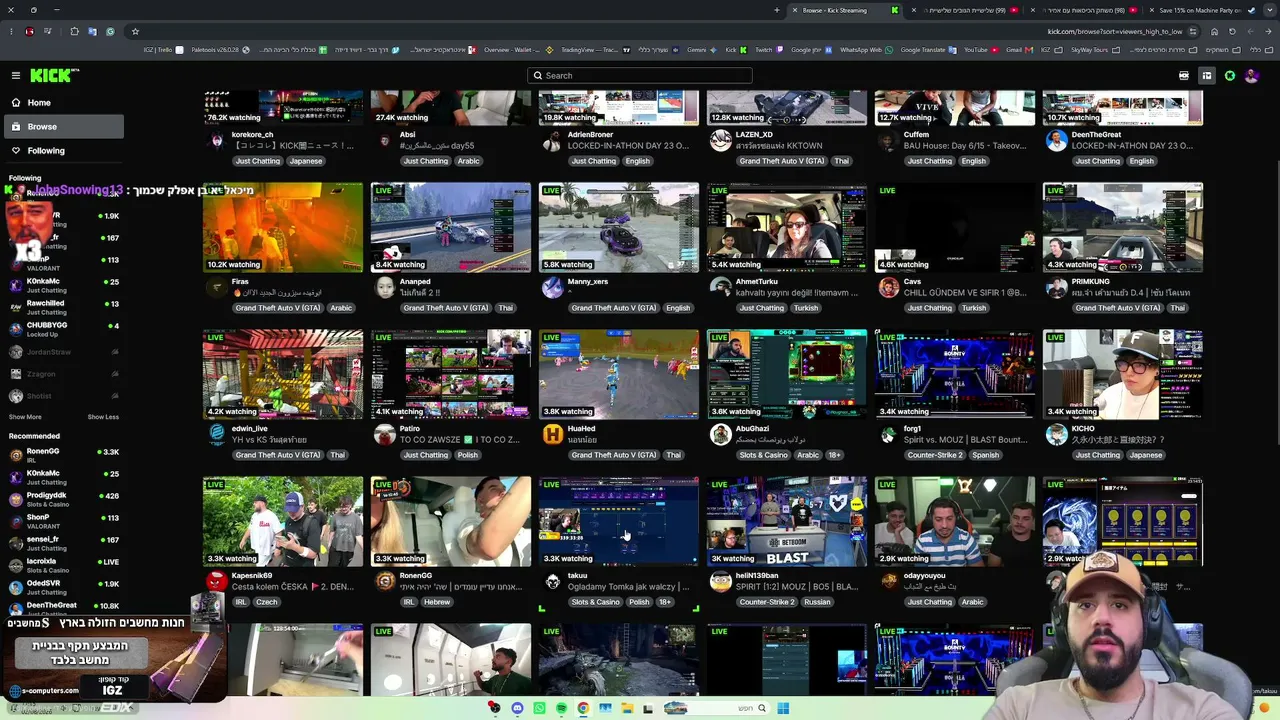The height and width of the screenshot is (720, 1280).
Task: Open a new browser tab
Action: 777,10
